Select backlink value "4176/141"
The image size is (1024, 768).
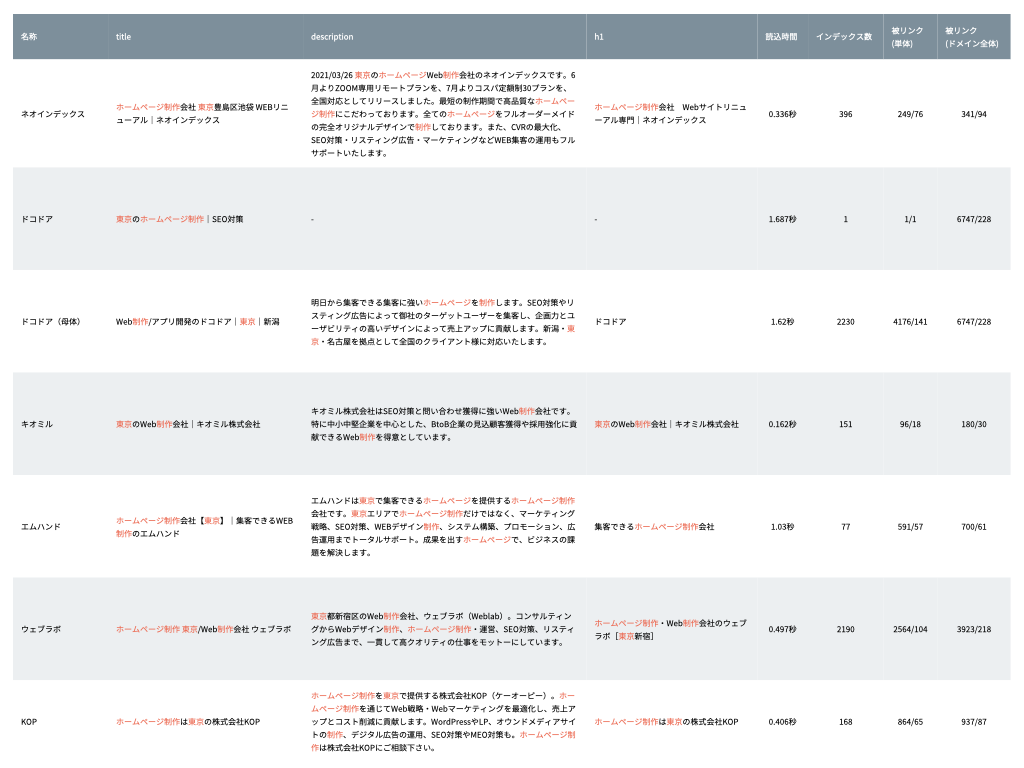[910, 321]
